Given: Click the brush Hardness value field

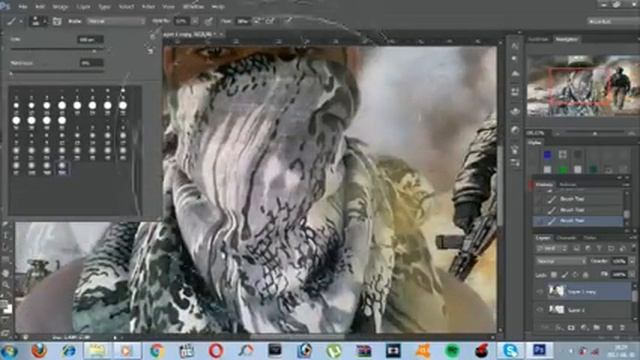Looking at the screenshot, I should 92,63.
